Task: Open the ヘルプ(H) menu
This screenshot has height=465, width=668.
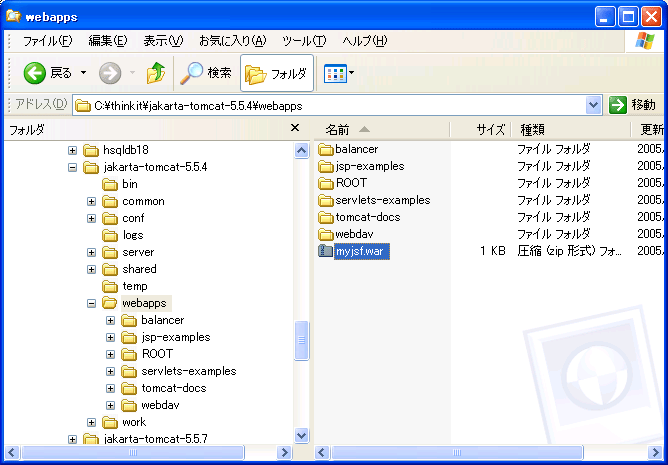Action: (365, 41)
